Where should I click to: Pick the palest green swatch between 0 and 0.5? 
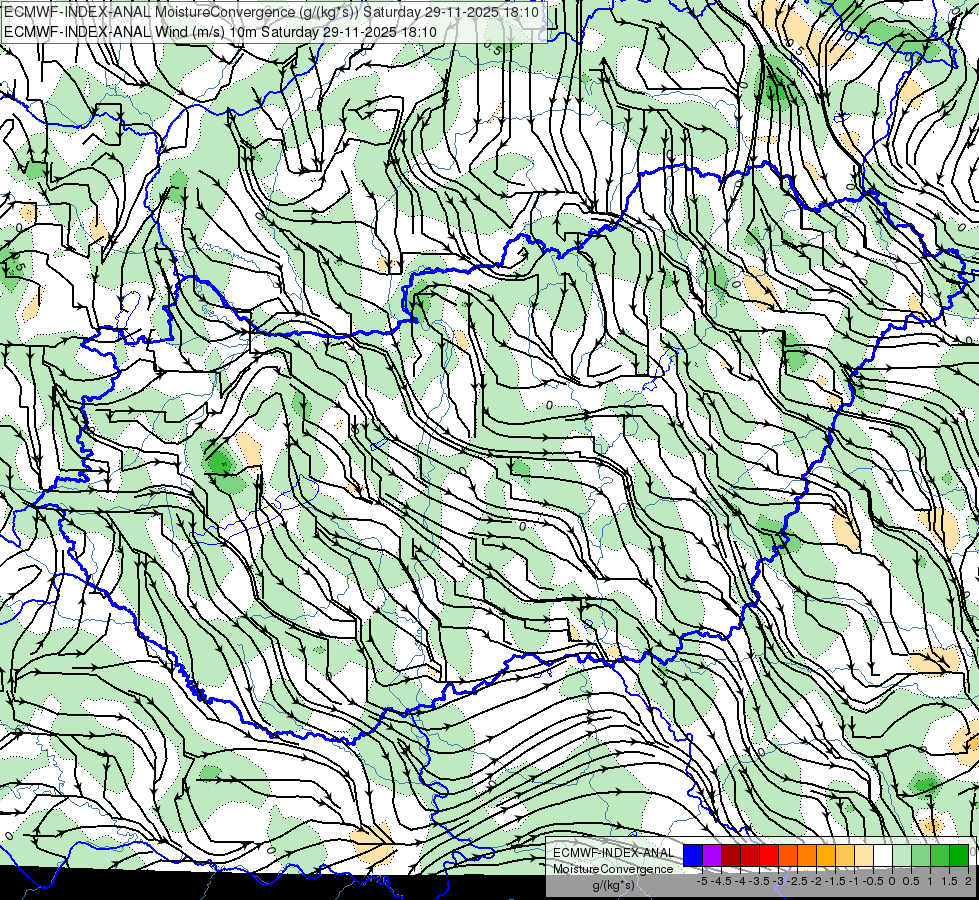click(902, 855)
